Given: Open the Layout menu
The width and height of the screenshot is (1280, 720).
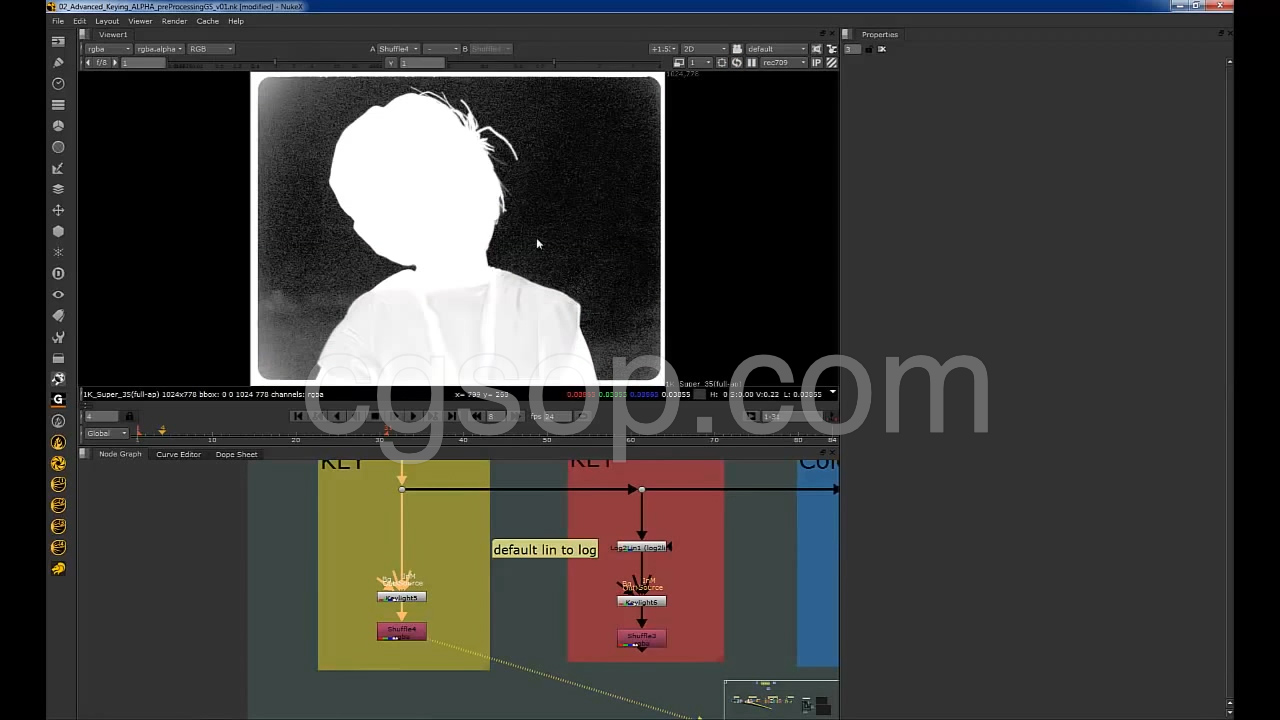Looking at the screenshot, I should [x=107, y=21].
